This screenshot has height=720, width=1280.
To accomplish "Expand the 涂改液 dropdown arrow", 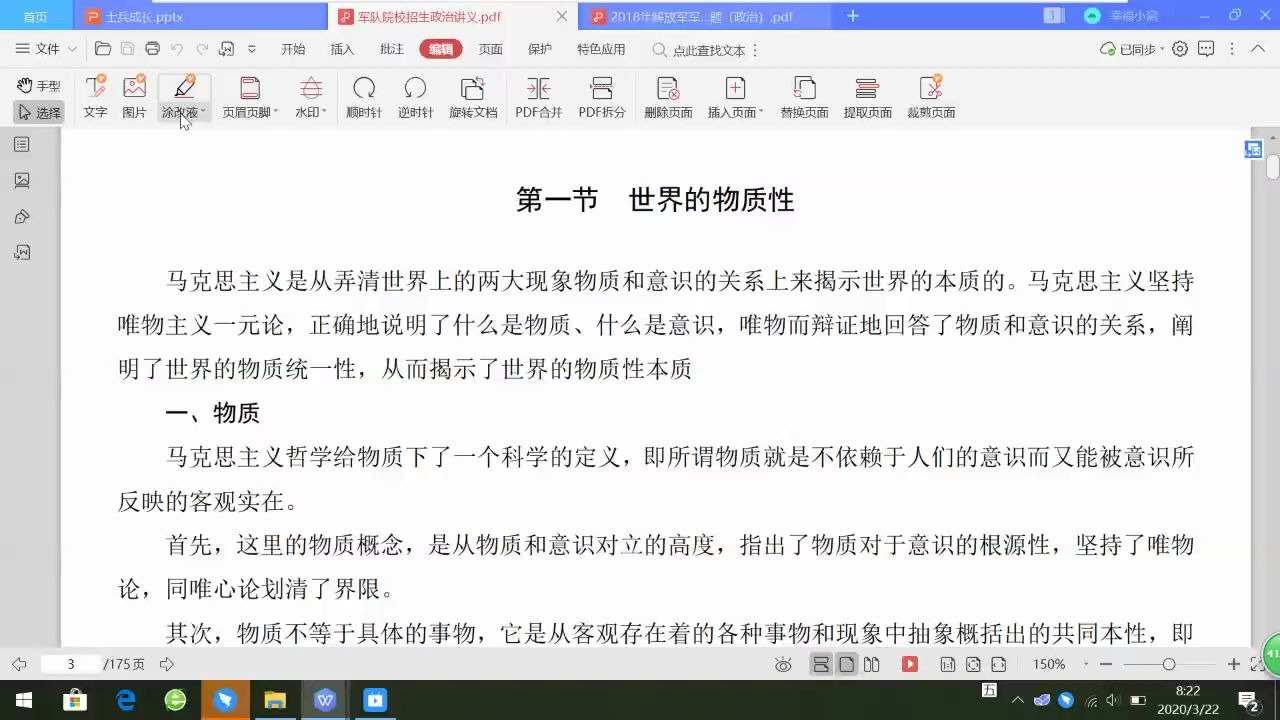I will coord(203,113).
